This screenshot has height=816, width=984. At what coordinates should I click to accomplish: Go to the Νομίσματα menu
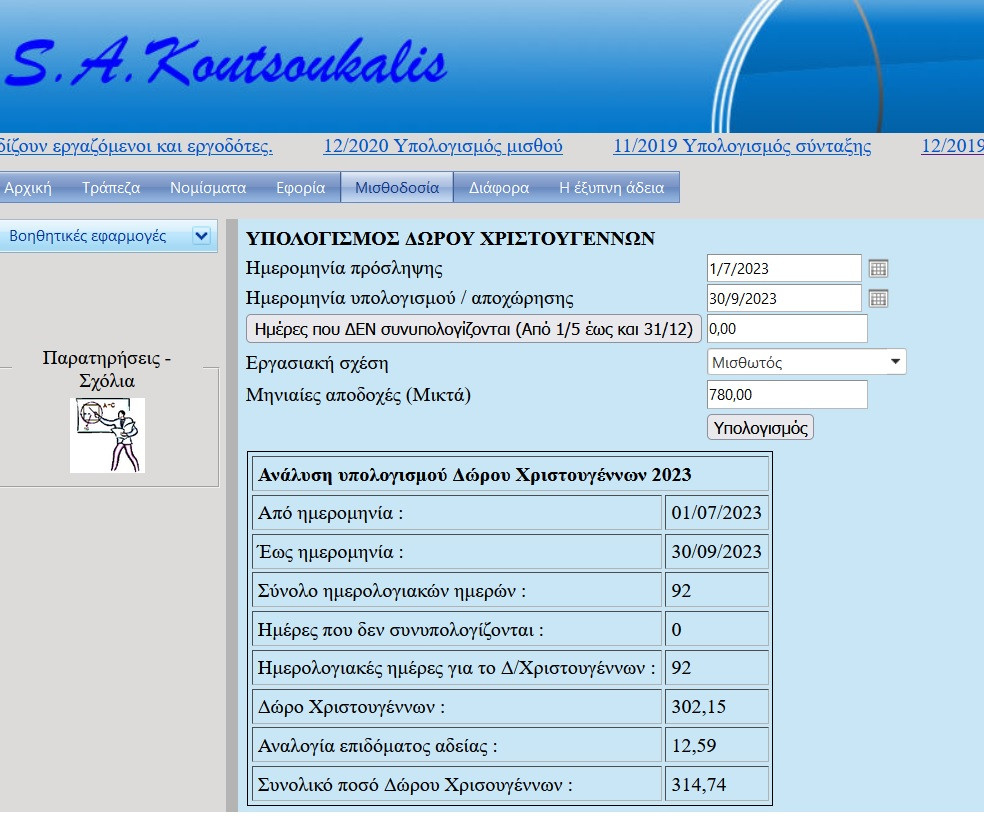click(208, 187)
